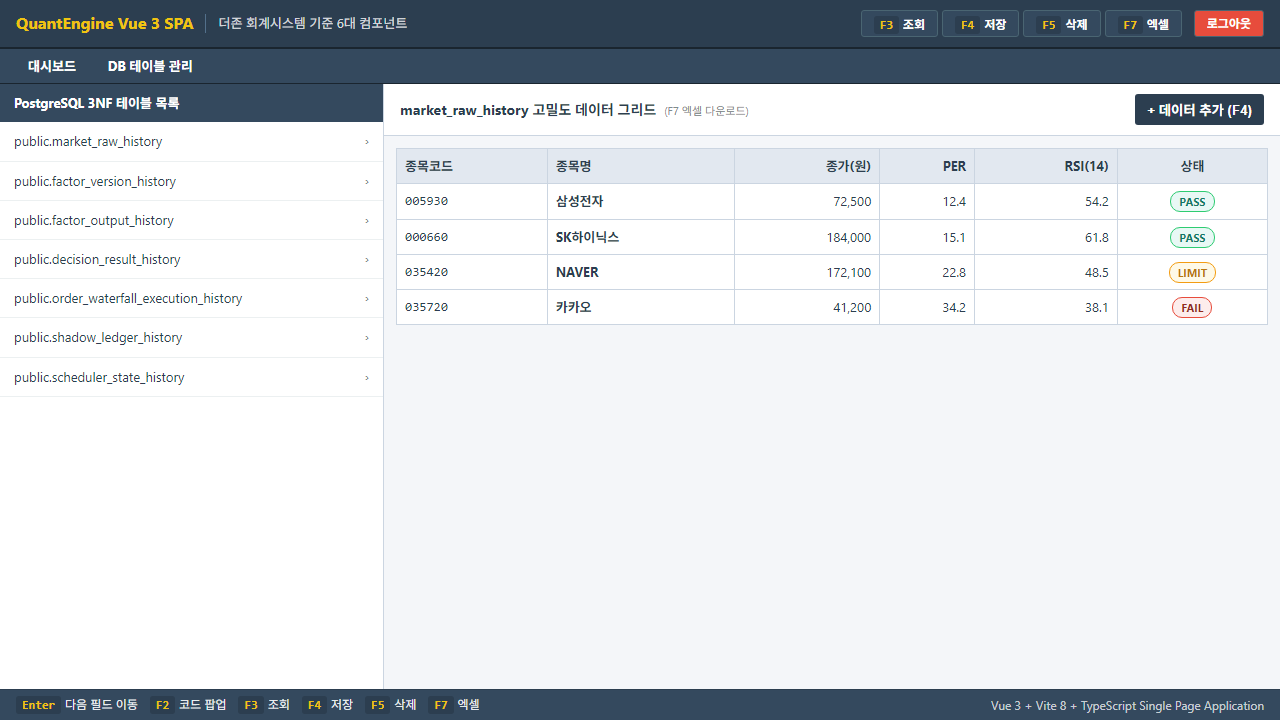Click the PER column header
The height and width of the screenshot is (720, 1280).
927,166
